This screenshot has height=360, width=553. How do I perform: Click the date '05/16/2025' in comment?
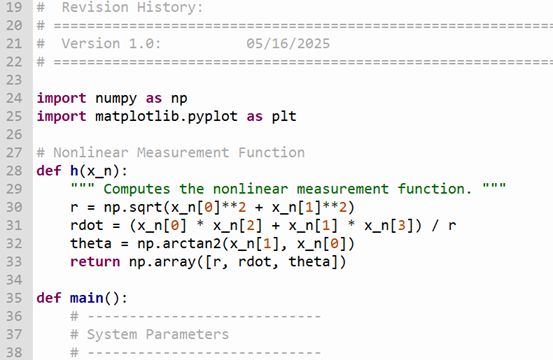click(288, 44)
